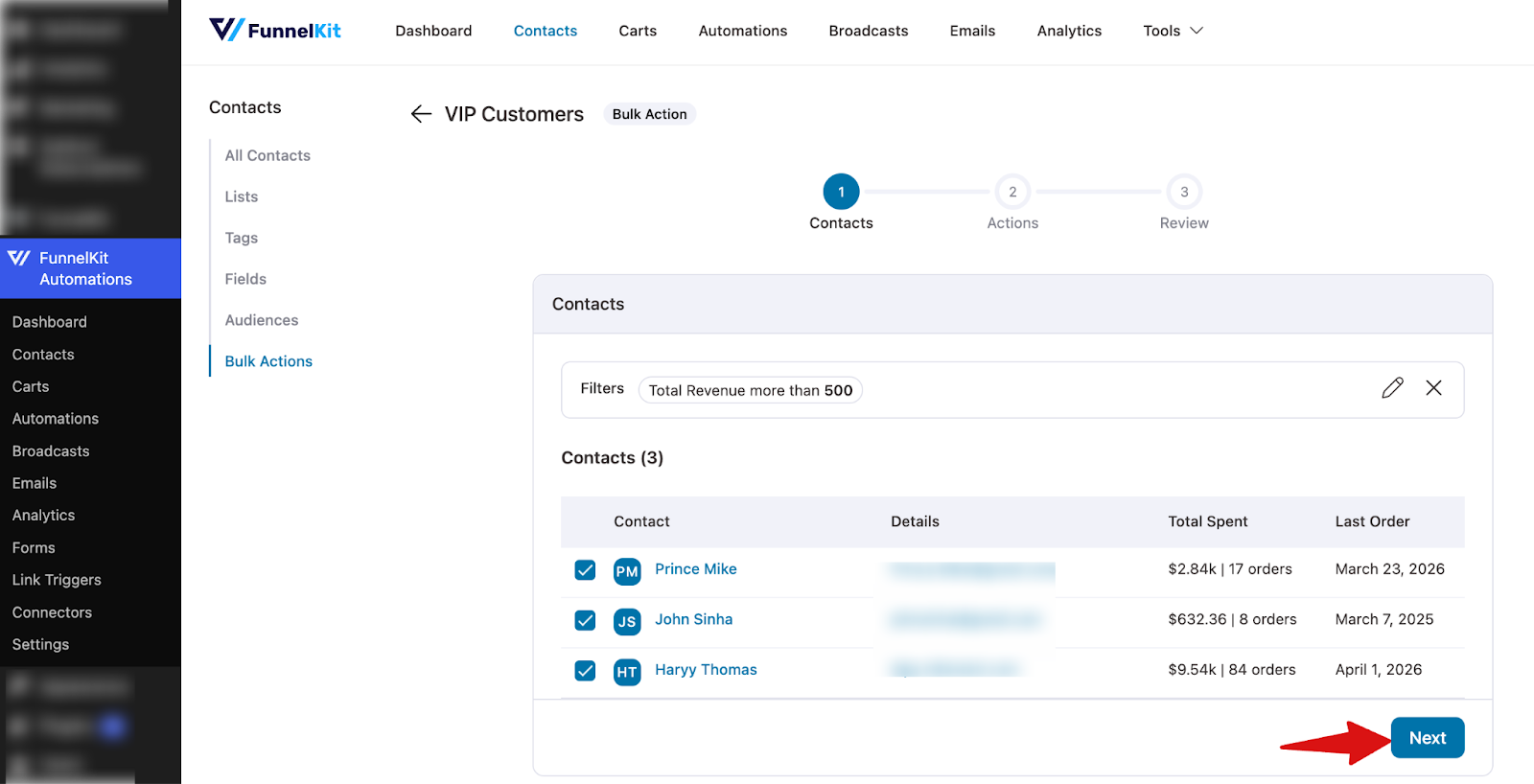Open Dashboard in the top navigation
This screenshot has width=1534, height=784.
[433, 31]
